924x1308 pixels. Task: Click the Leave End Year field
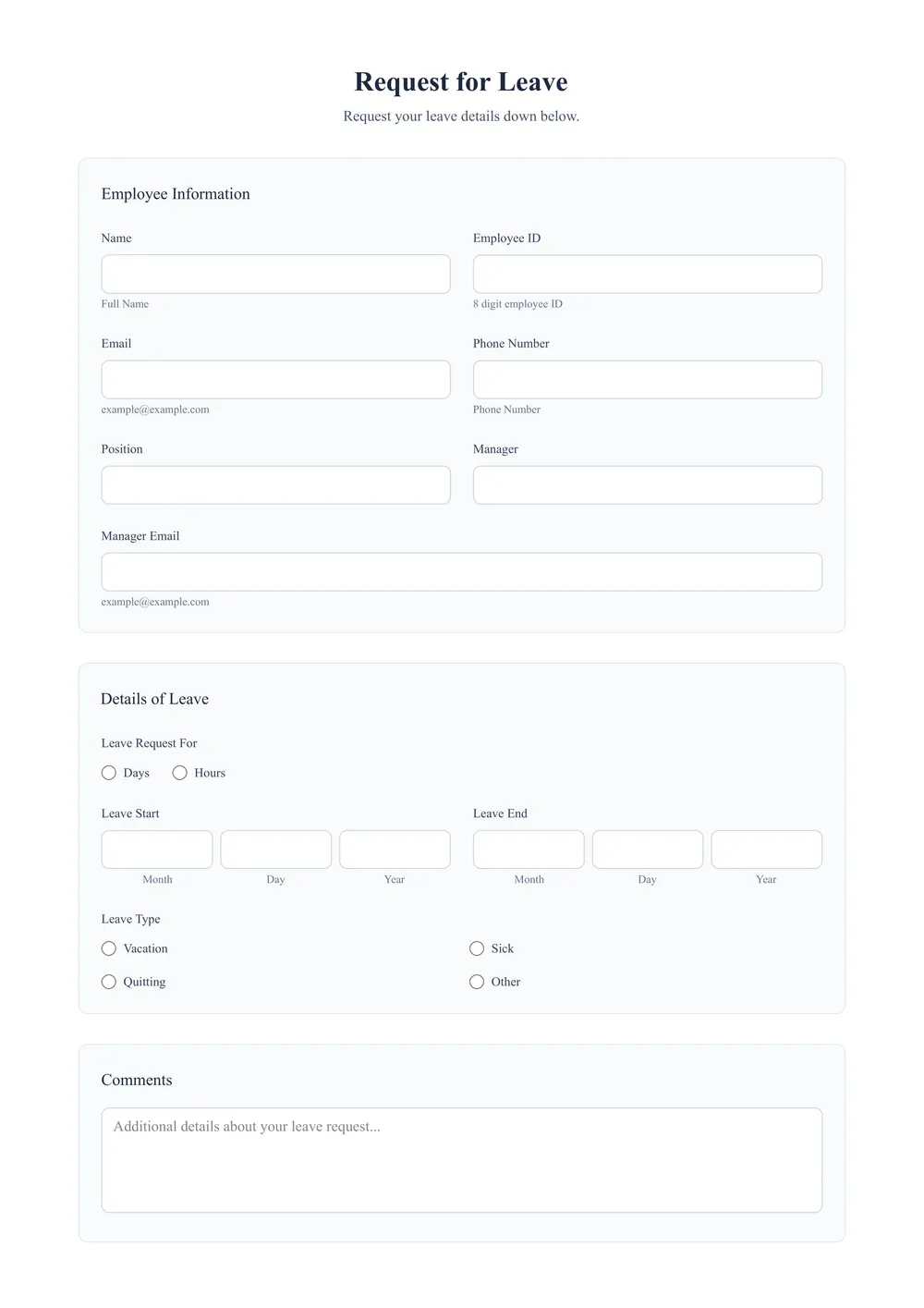pos(766,849)
